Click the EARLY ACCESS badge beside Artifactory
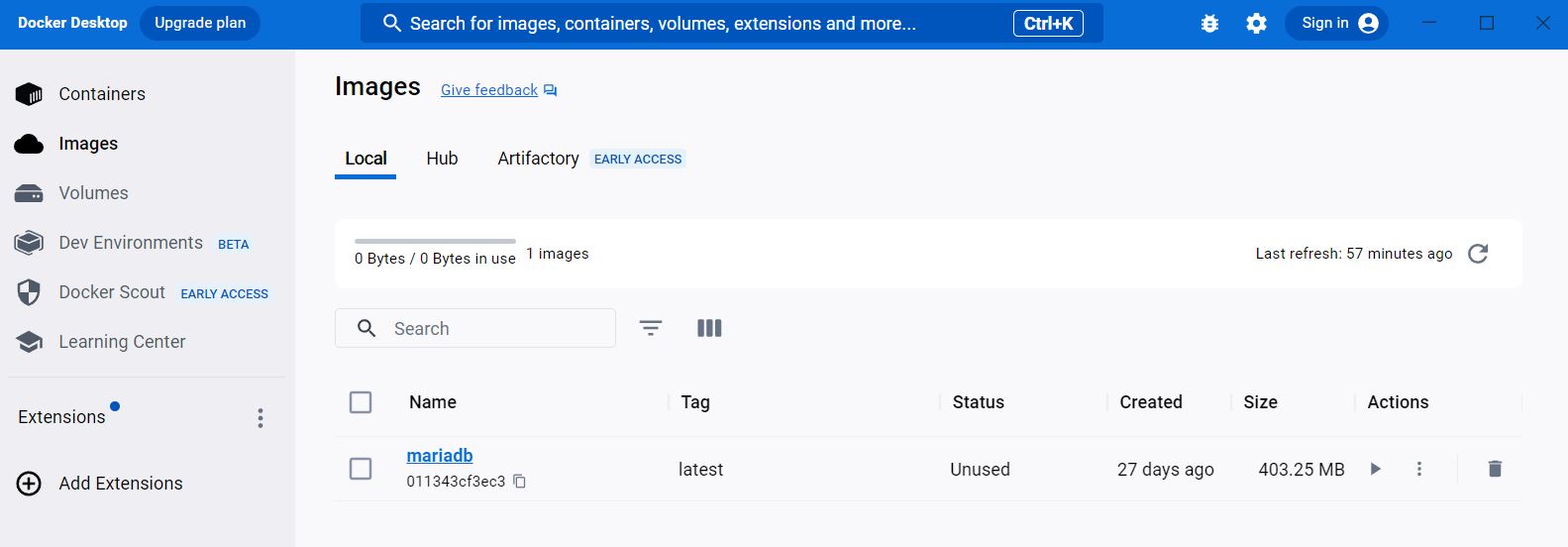 coord(638,160)
